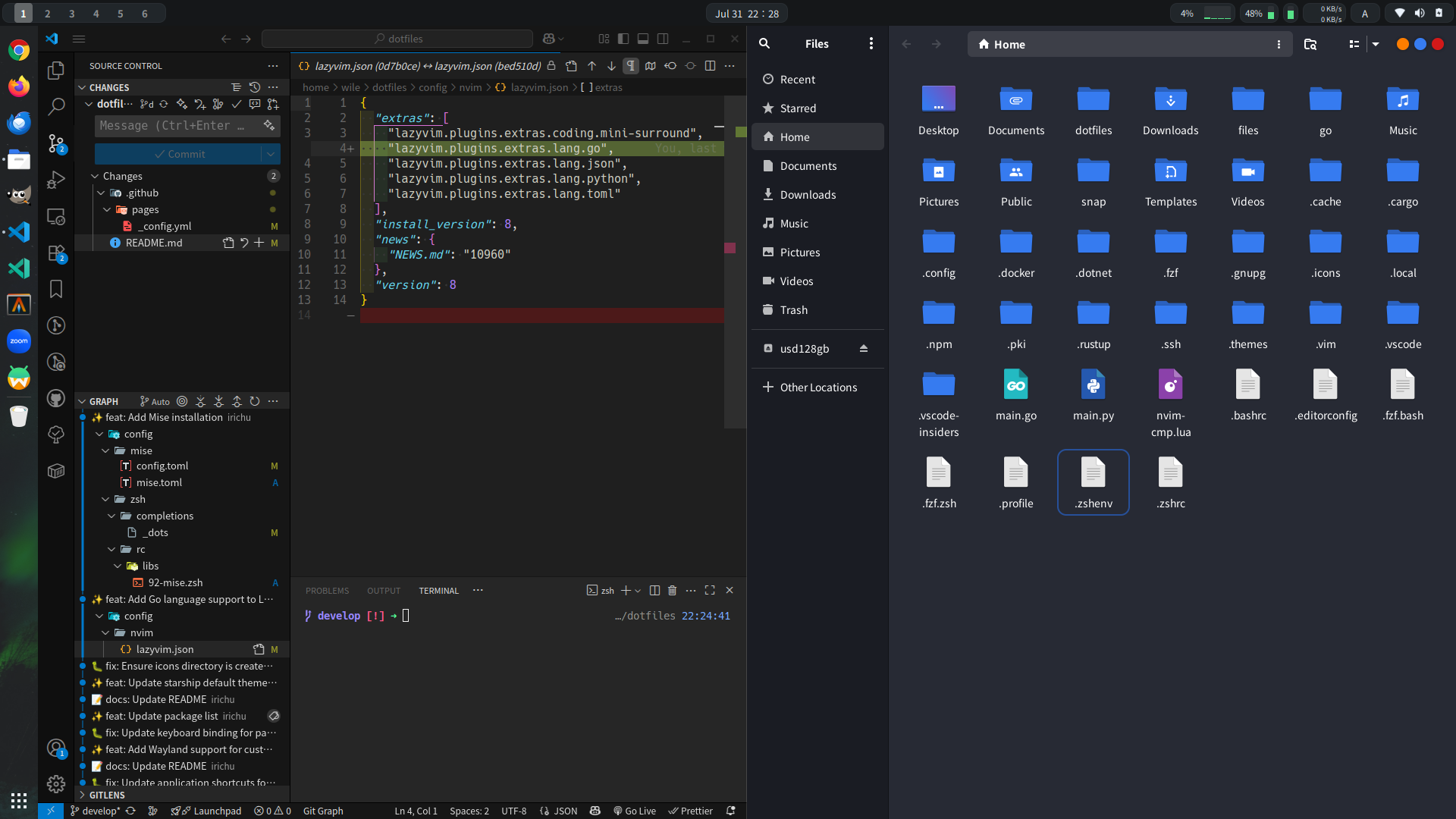Expand the GITLENS section

(x=106, y=795)
